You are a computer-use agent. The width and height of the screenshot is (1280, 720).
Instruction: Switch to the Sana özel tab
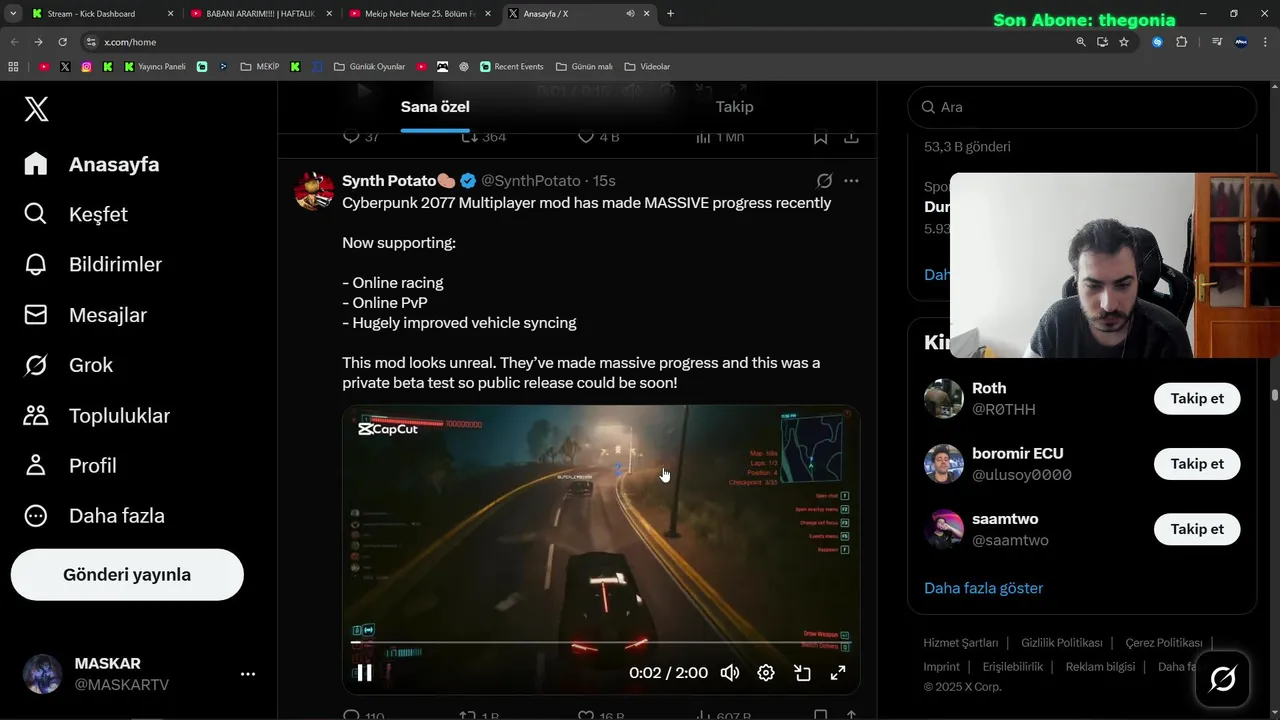point(435,107)
